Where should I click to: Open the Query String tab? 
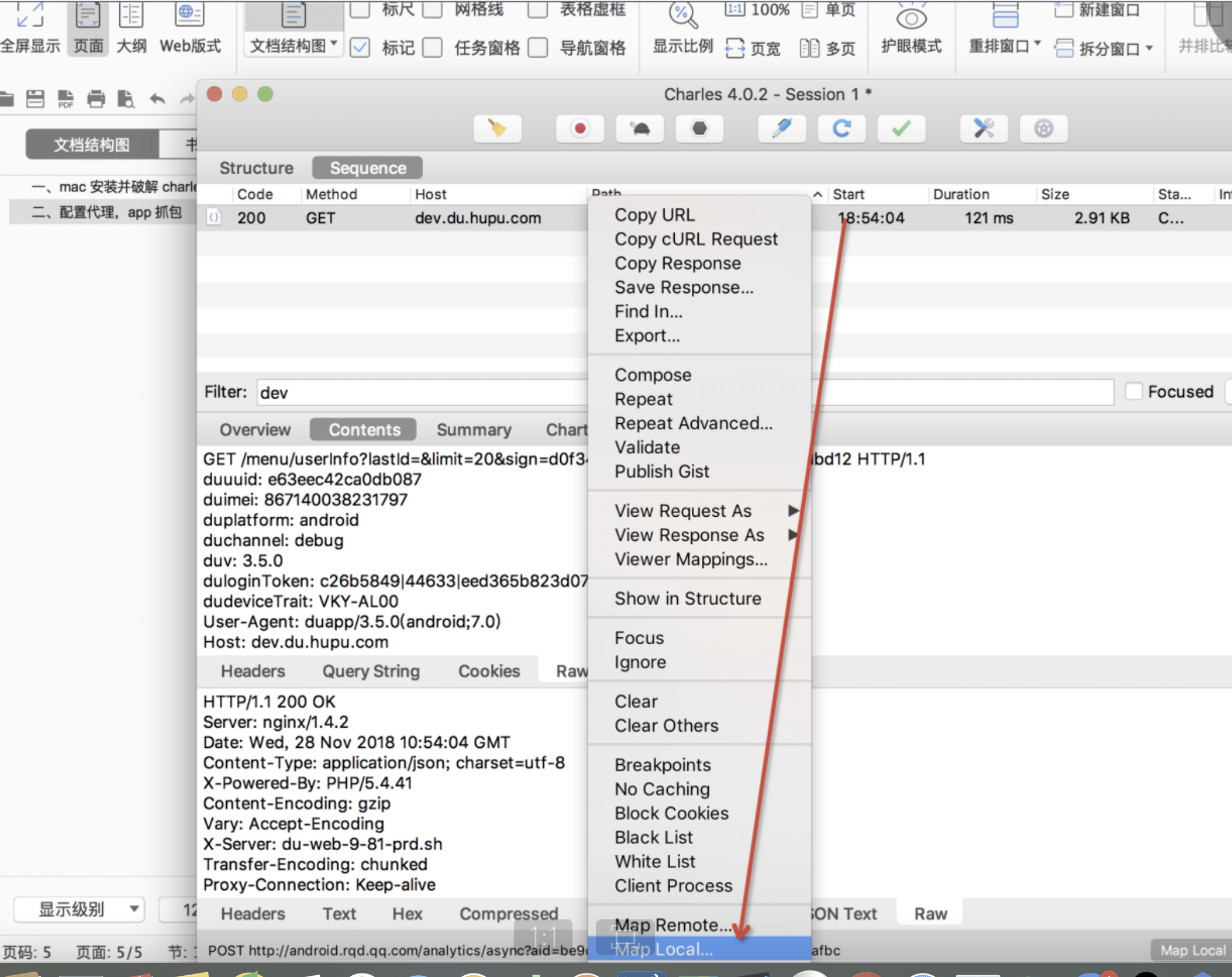click(x=371, y=671)
